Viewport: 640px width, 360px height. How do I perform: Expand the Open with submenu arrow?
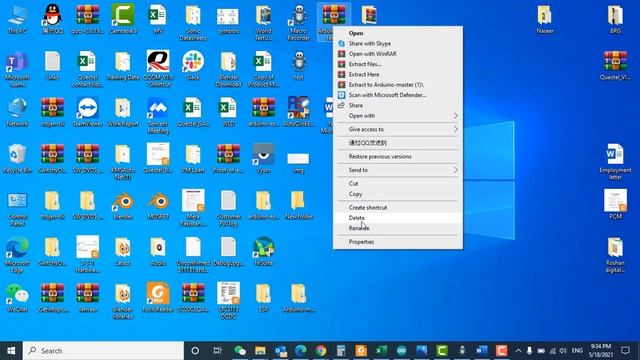point(456,116)
